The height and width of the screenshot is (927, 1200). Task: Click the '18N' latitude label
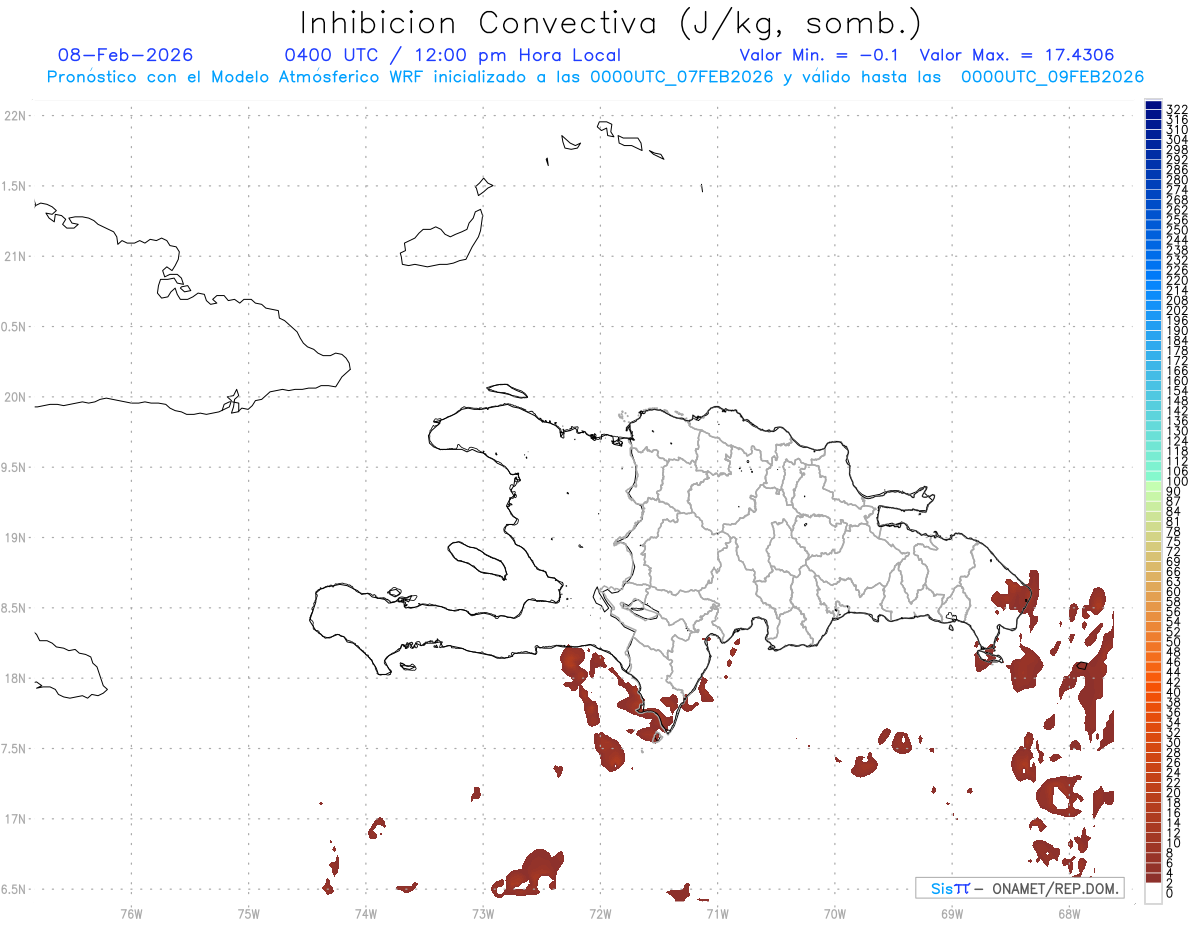pyautogui.click(x=14, y=678)
